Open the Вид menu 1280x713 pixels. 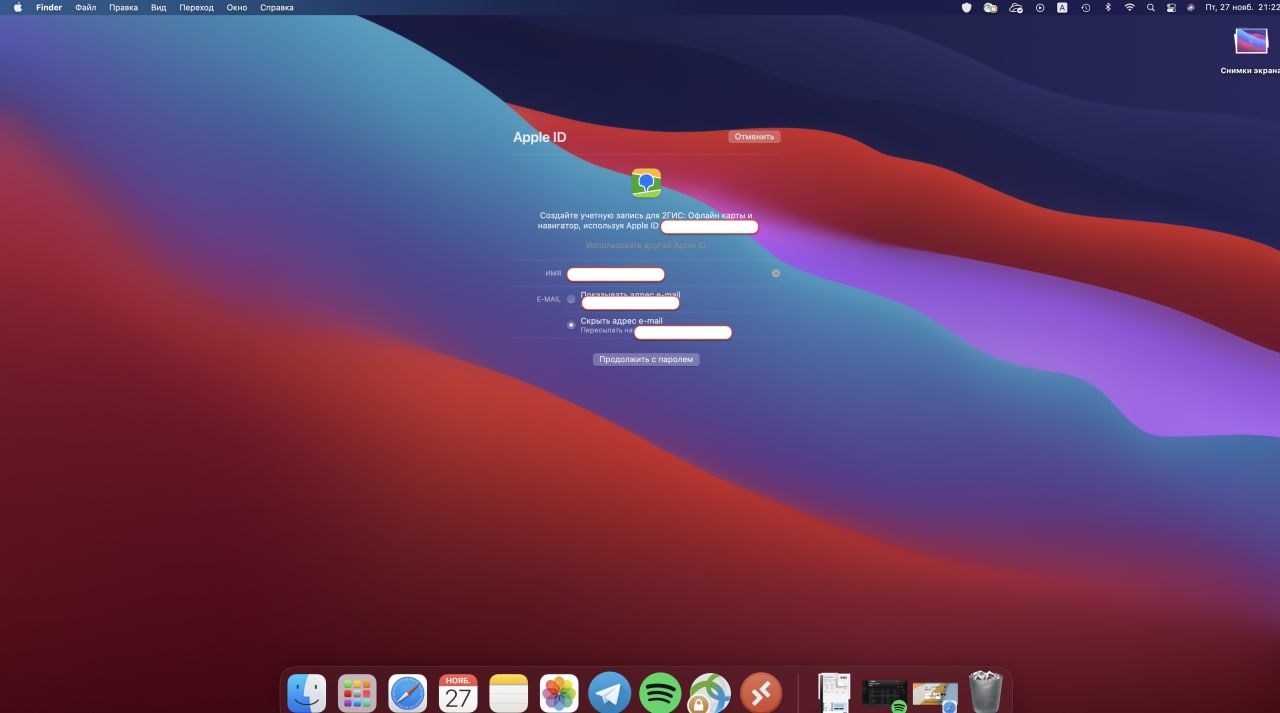tap(159, 7)
